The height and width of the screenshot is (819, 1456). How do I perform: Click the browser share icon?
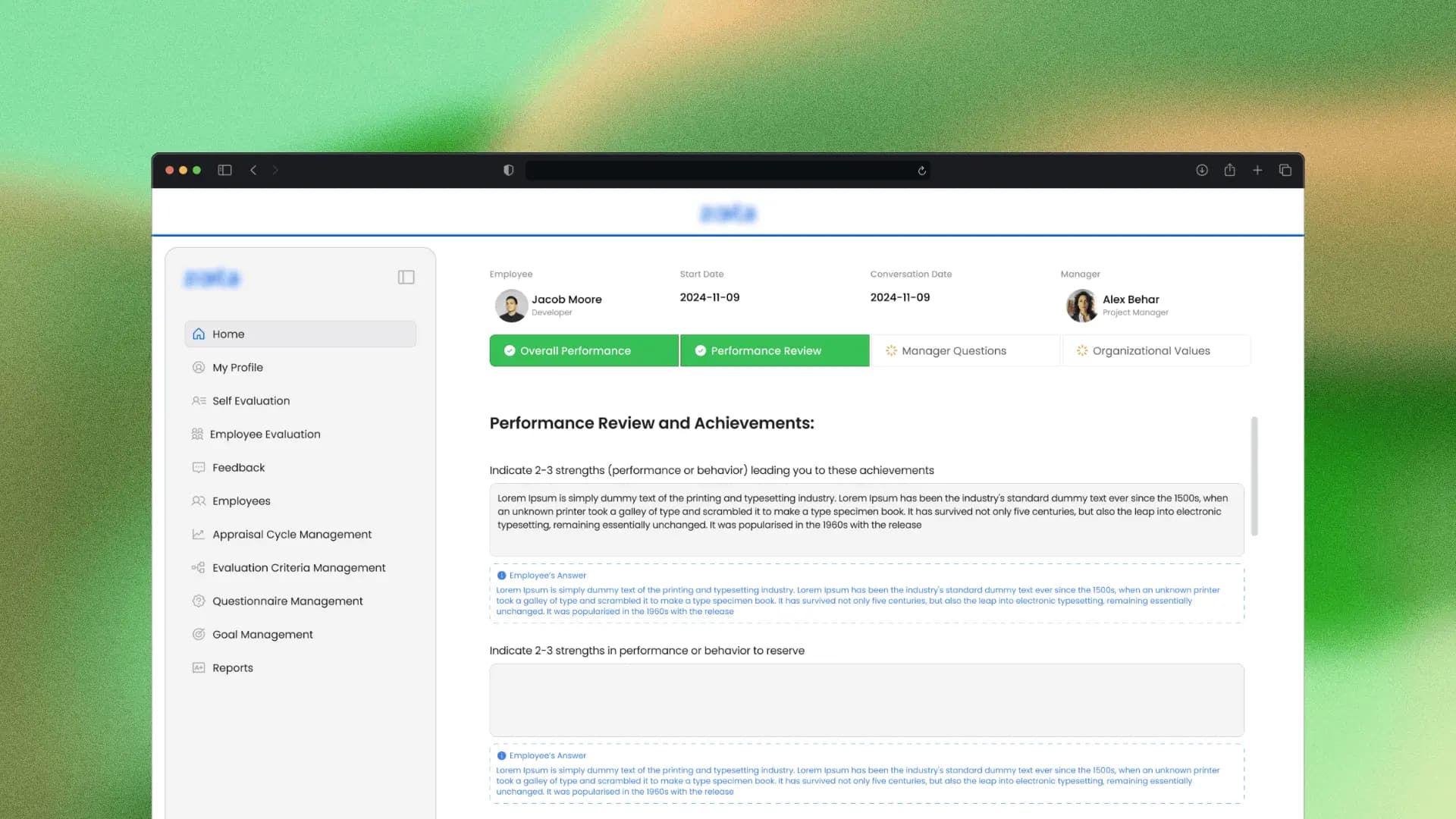[1229, 170]
